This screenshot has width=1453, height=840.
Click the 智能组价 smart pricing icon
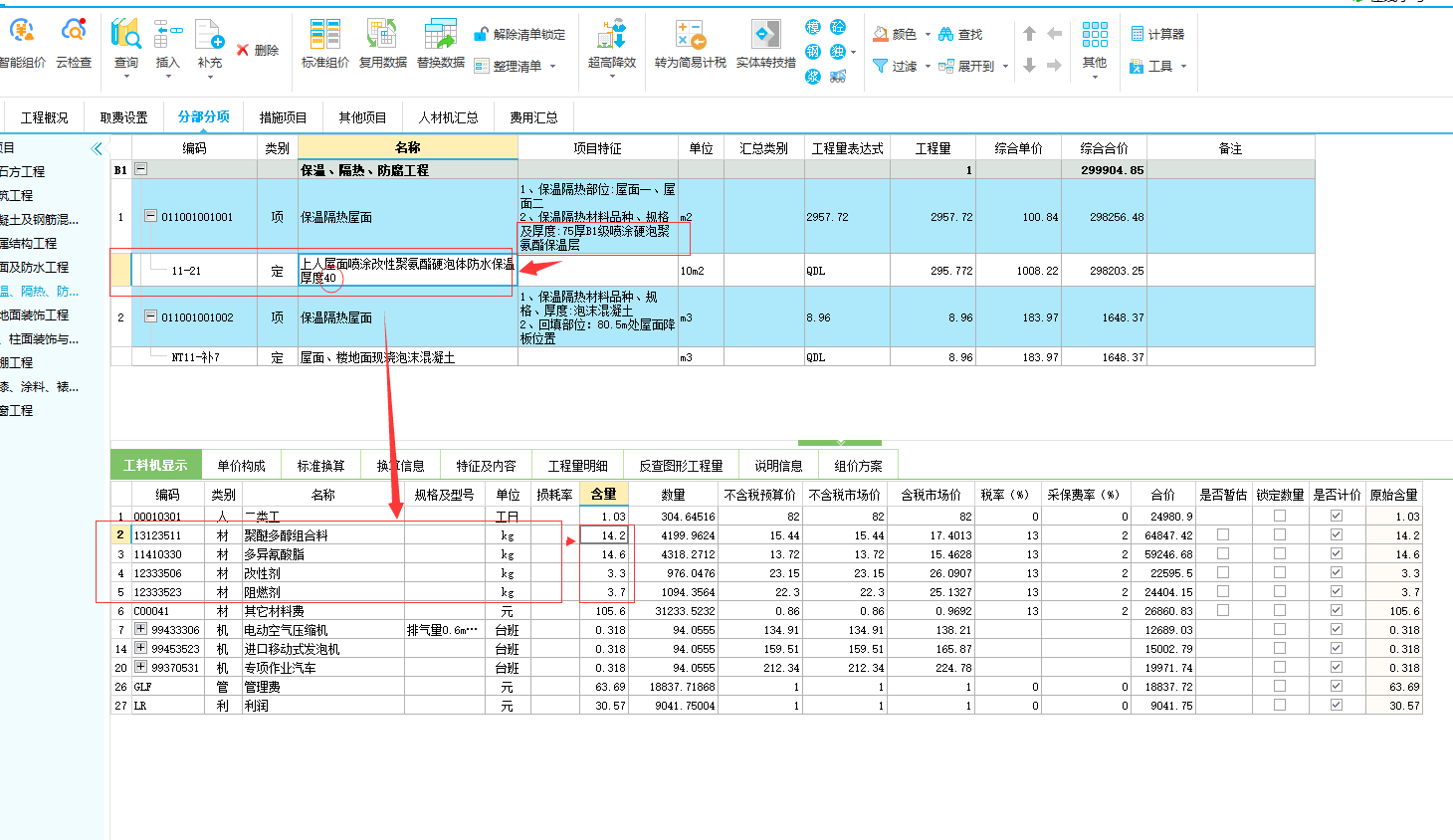coord(22,32)
